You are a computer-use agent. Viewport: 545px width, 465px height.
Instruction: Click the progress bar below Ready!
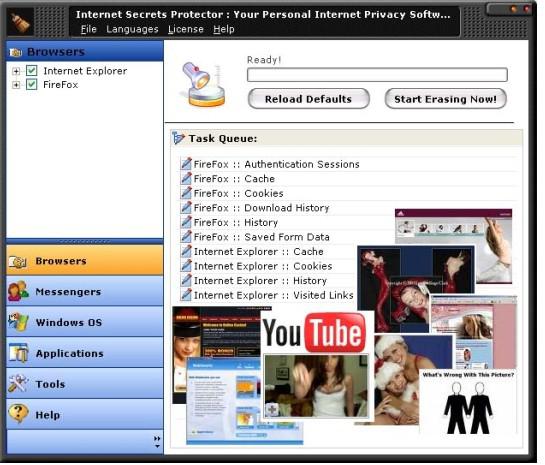click(377, 75)
